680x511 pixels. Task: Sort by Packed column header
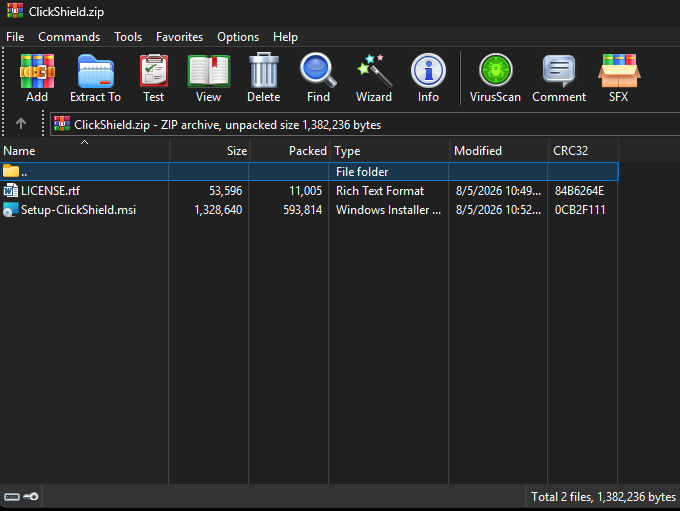pyautogui.click(x=290, y=151)
